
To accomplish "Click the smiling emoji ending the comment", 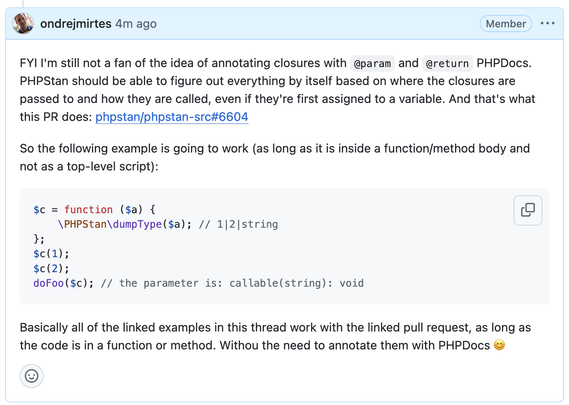I will pos(499,345).
